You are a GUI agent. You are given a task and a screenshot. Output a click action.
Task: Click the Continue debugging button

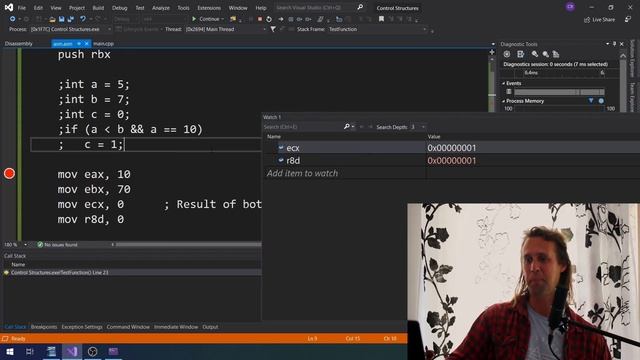pyautogui.click(x=208, y=19)
